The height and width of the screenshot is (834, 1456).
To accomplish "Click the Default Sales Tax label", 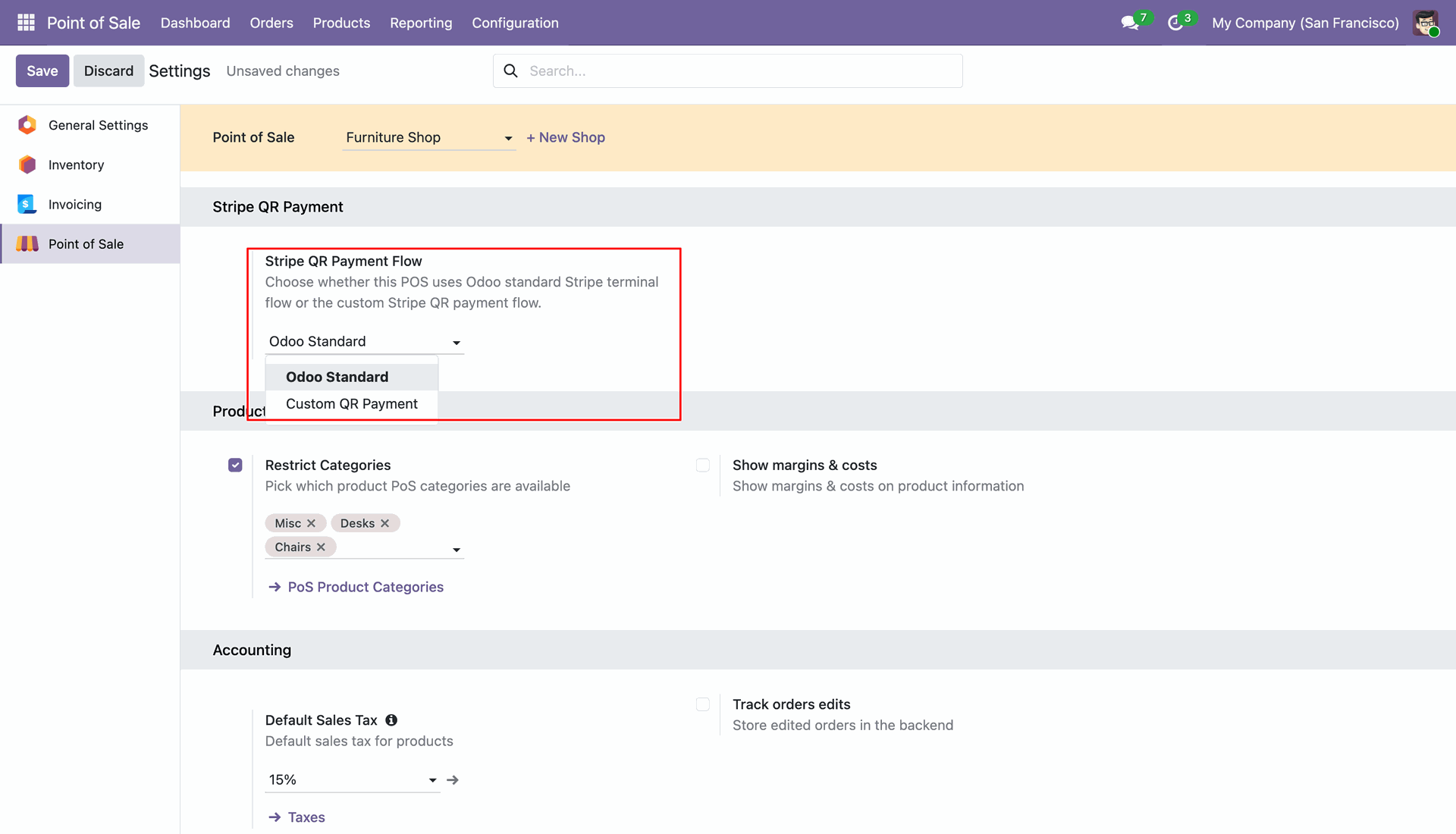I will [321, 720].
